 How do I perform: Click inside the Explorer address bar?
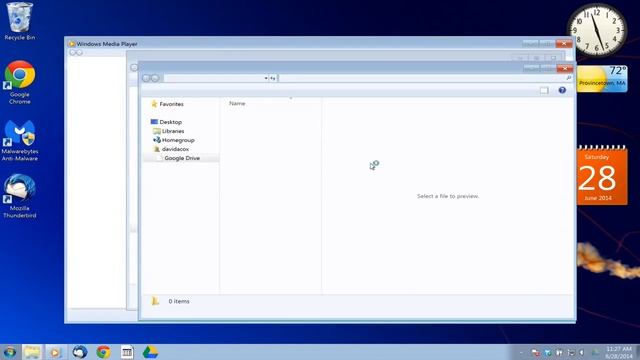213,78
